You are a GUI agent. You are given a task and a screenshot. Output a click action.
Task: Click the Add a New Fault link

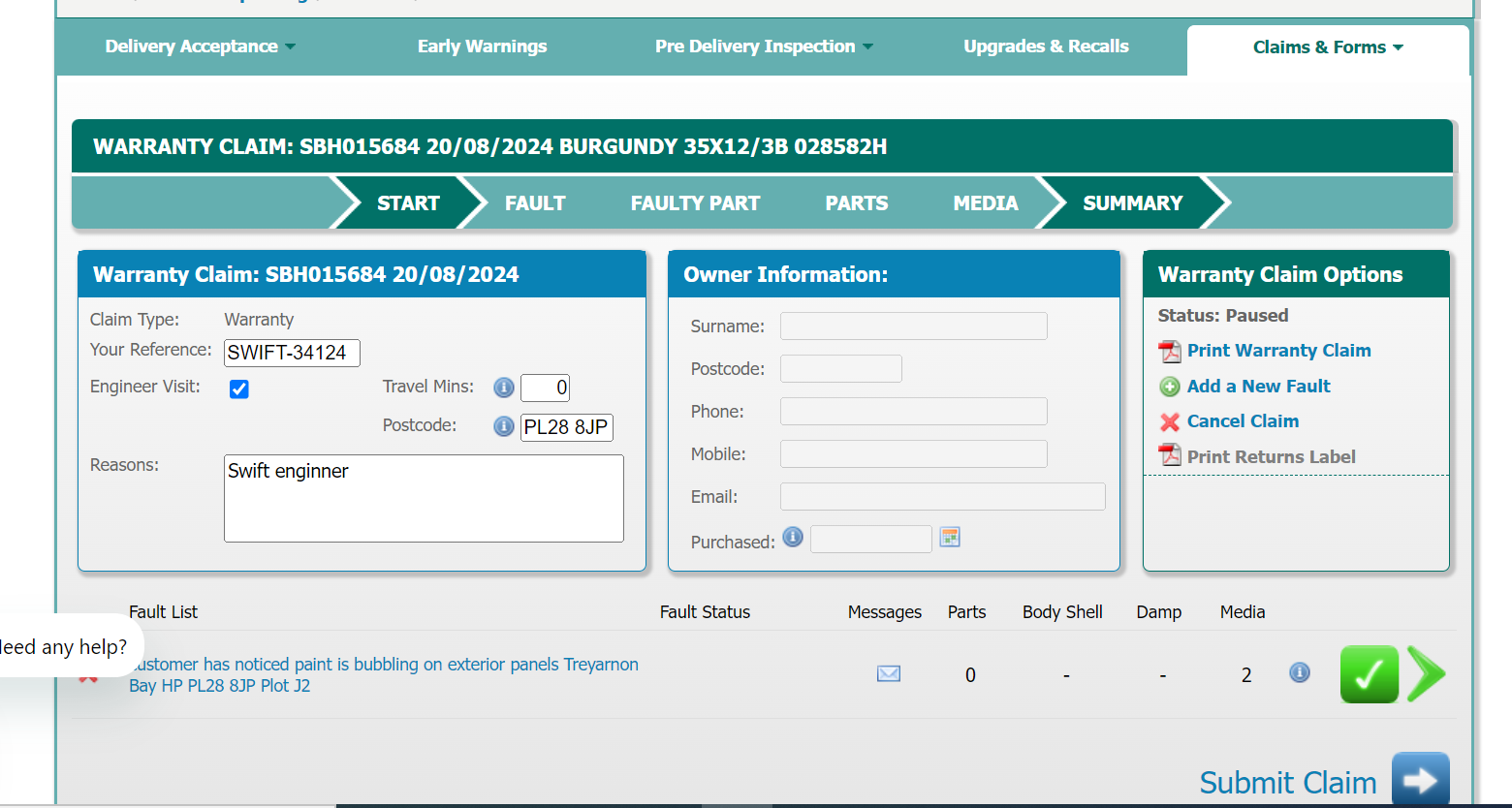[x=1259, y=387]
